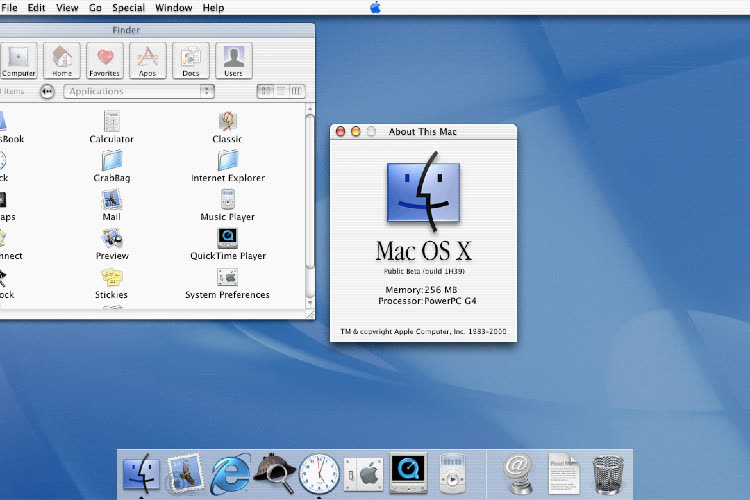The image size is (750, 500).
Task: Open Internet Explorer in the dock
Action: [x=231, y=471]
